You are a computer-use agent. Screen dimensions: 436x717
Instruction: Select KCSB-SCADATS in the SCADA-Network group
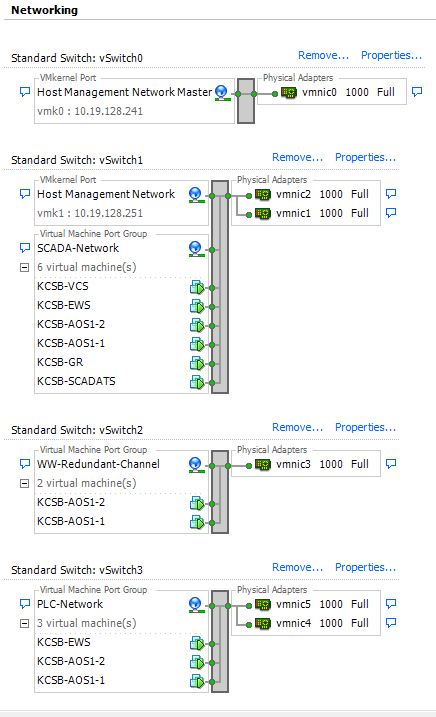(76, 381)
